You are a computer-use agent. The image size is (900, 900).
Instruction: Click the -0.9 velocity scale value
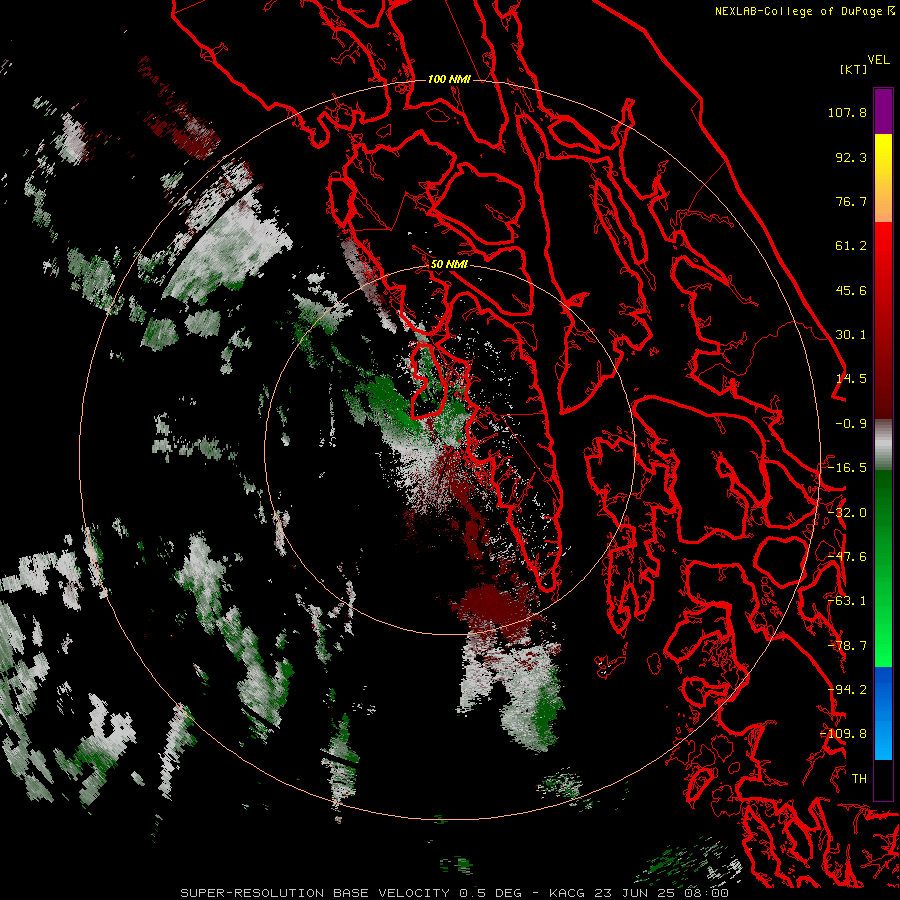(x=851, y=424)
